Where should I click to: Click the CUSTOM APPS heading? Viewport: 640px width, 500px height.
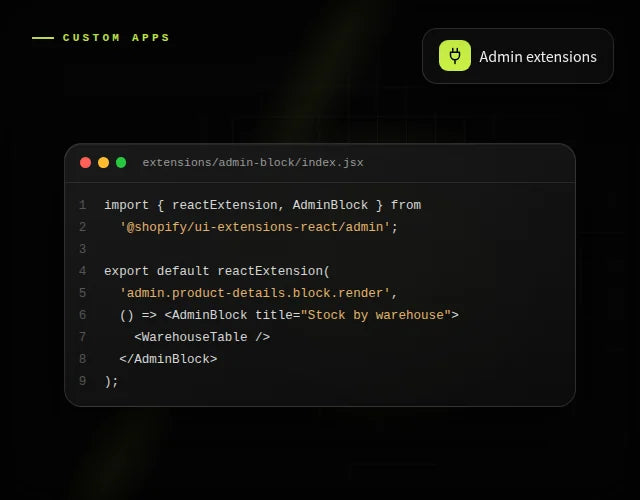point(116,38)
